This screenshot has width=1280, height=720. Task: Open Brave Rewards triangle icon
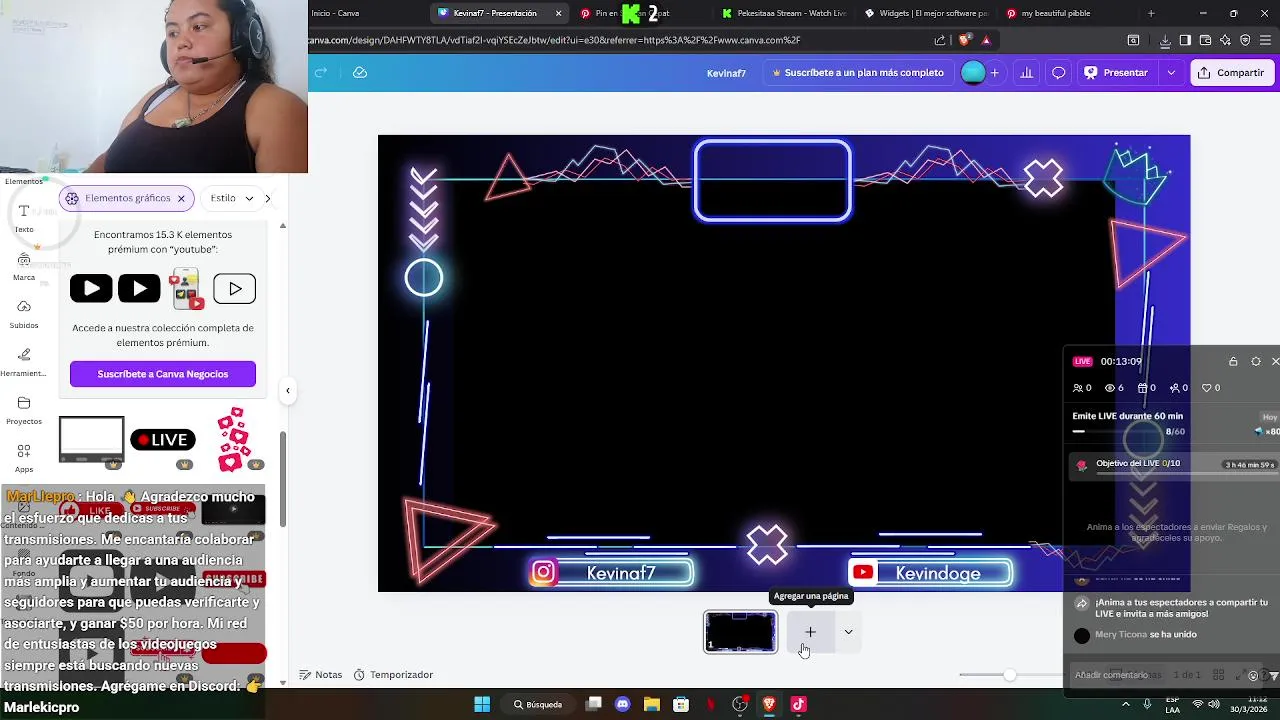tap(986, 40)
